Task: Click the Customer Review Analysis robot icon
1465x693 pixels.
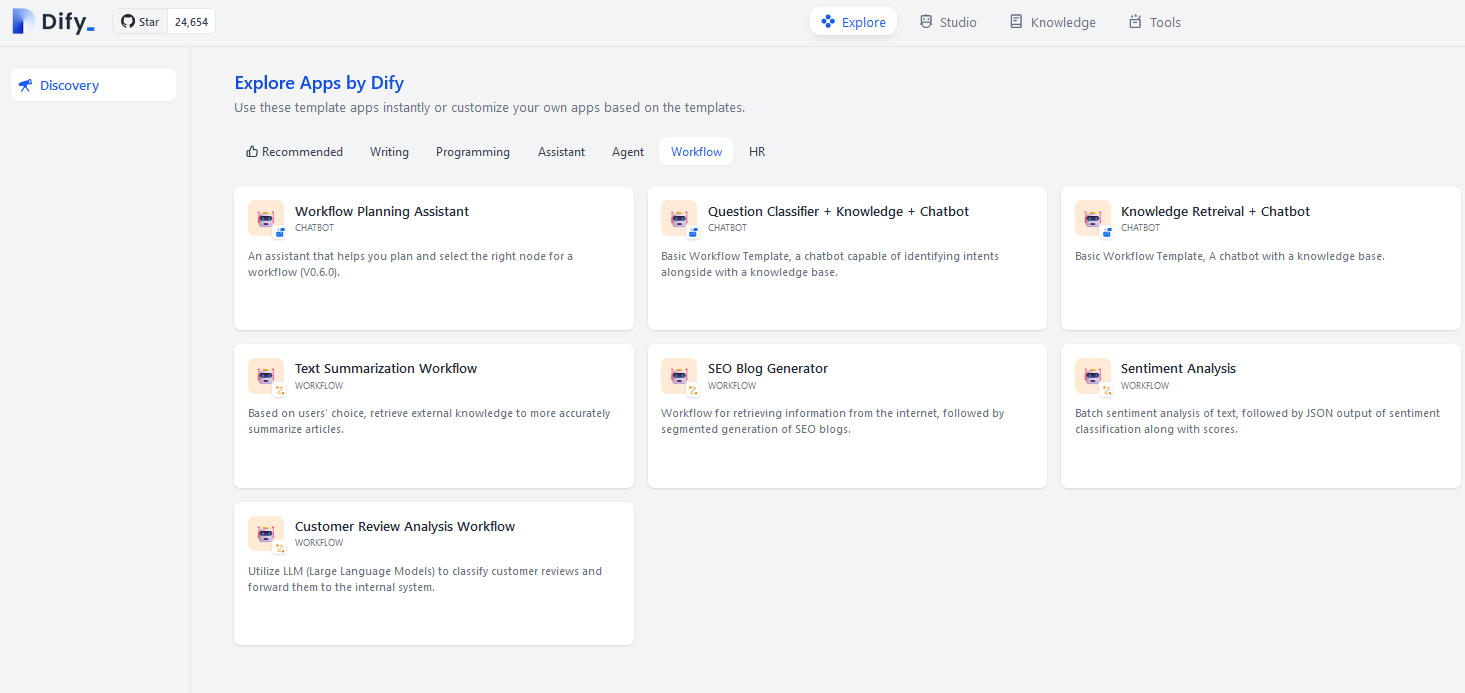Action: [265, 533]
